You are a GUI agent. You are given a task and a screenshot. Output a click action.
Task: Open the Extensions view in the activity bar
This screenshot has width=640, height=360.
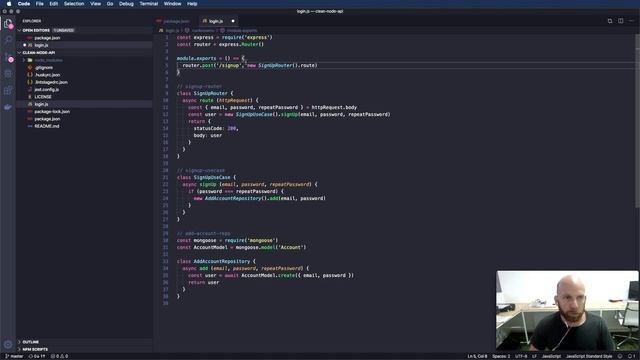8,90
